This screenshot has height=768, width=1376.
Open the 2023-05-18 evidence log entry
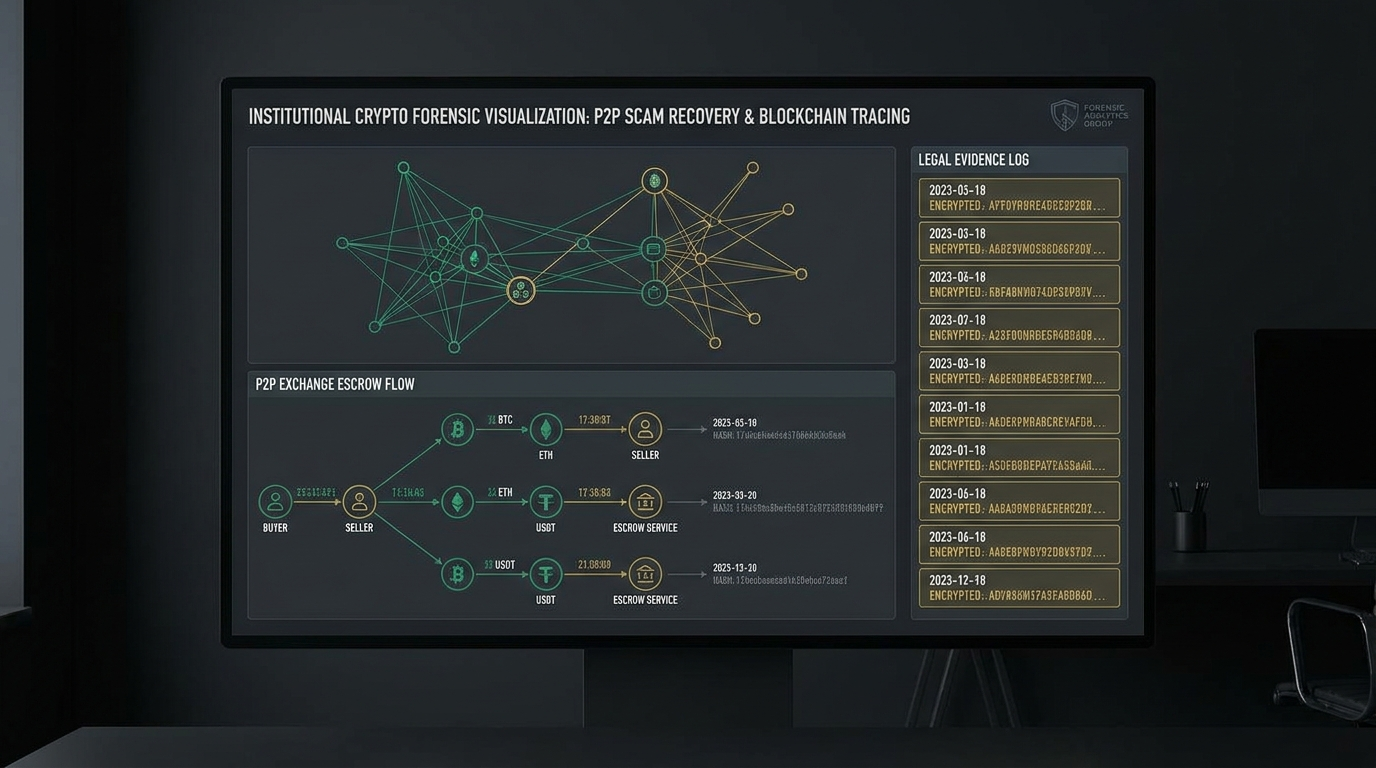pyautogui.click(x=1019, y=198)
